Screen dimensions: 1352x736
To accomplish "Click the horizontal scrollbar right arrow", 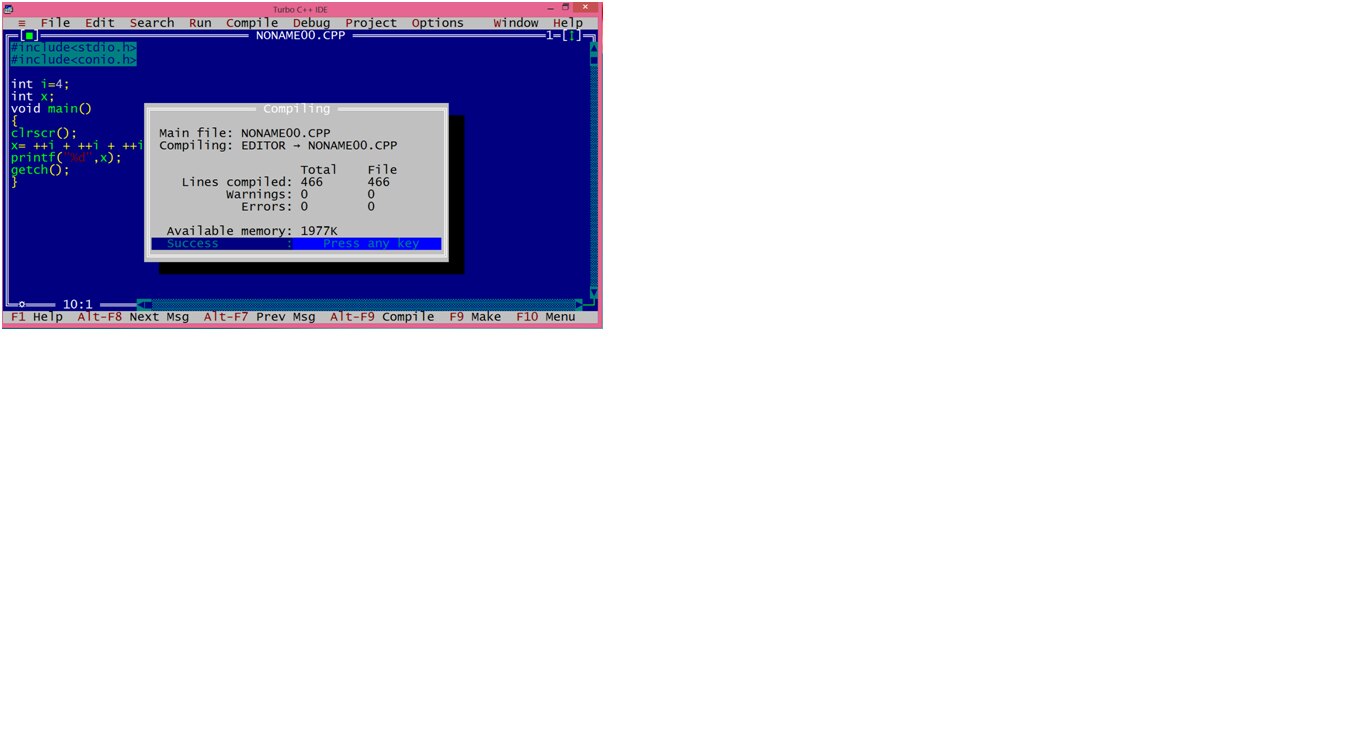I will click(579, 304).
